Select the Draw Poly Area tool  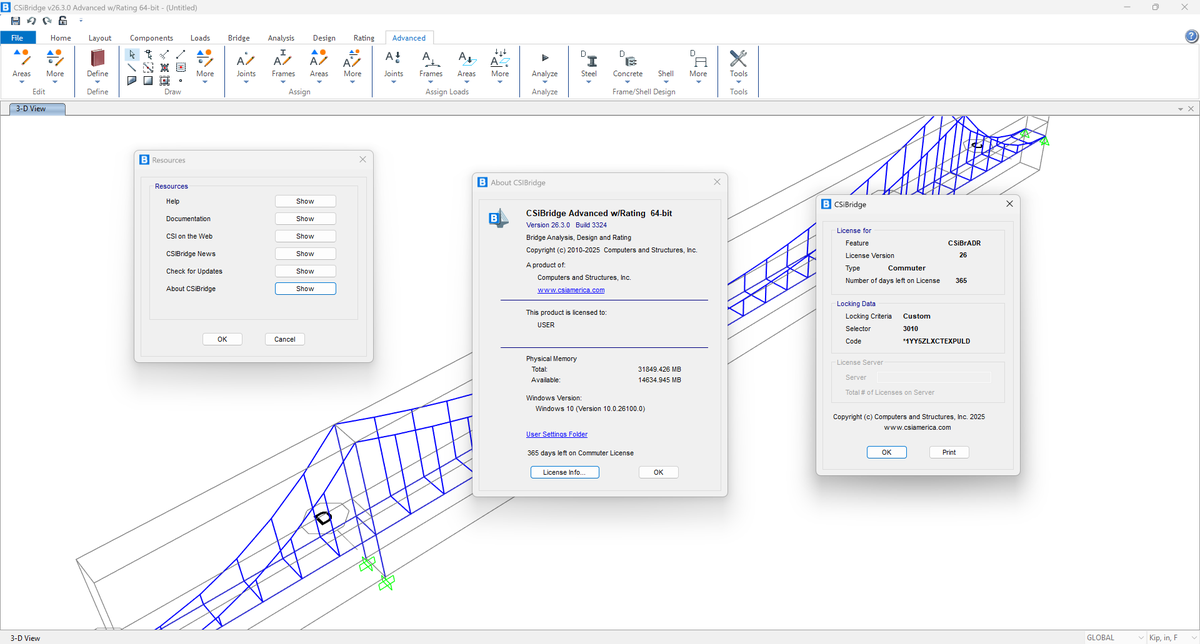click(x=132, y=81)
